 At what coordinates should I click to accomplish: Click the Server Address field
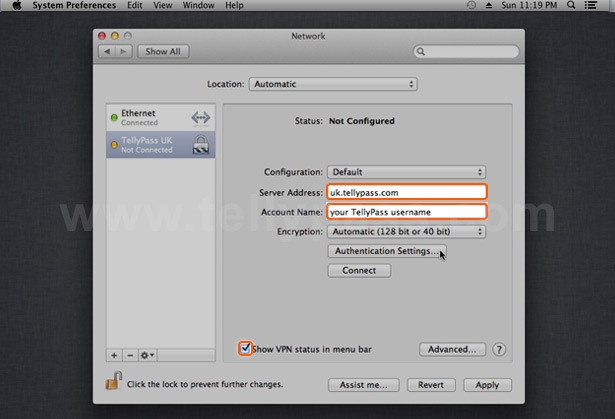click(407, 192)
